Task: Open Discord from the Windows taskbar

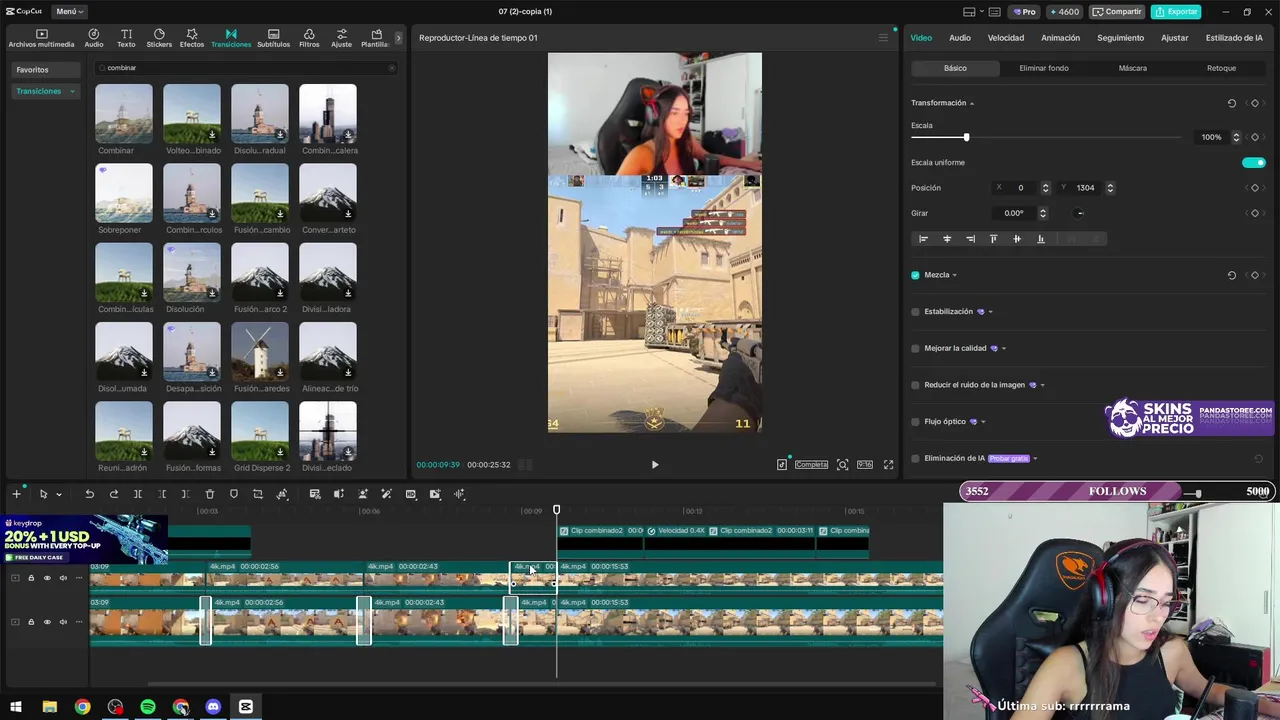Action: point(213,707)
